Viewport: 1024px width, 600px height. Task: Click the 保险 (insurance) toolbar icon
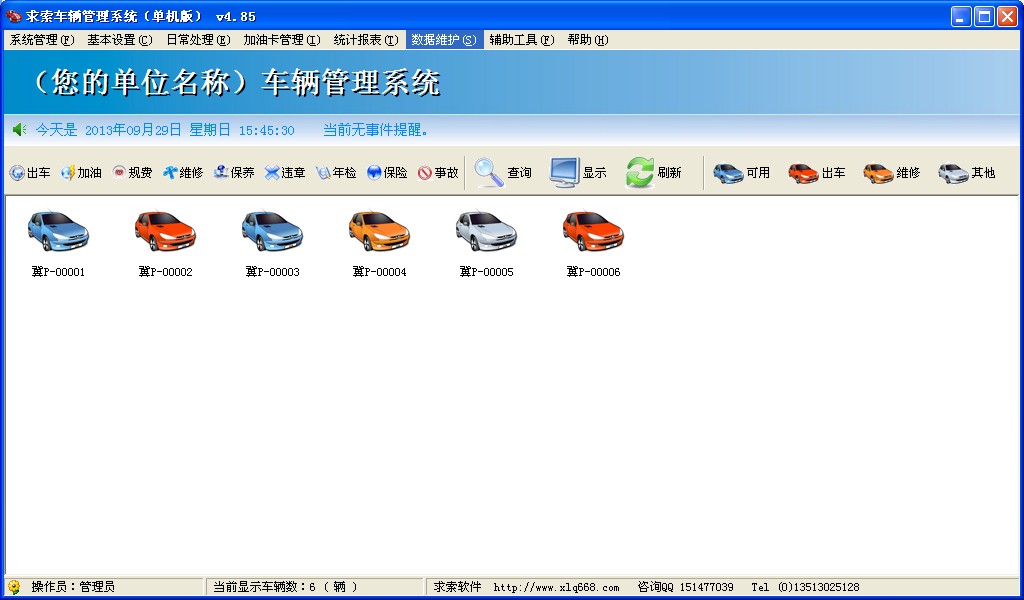pyautogui.click(x=386, y=171)
